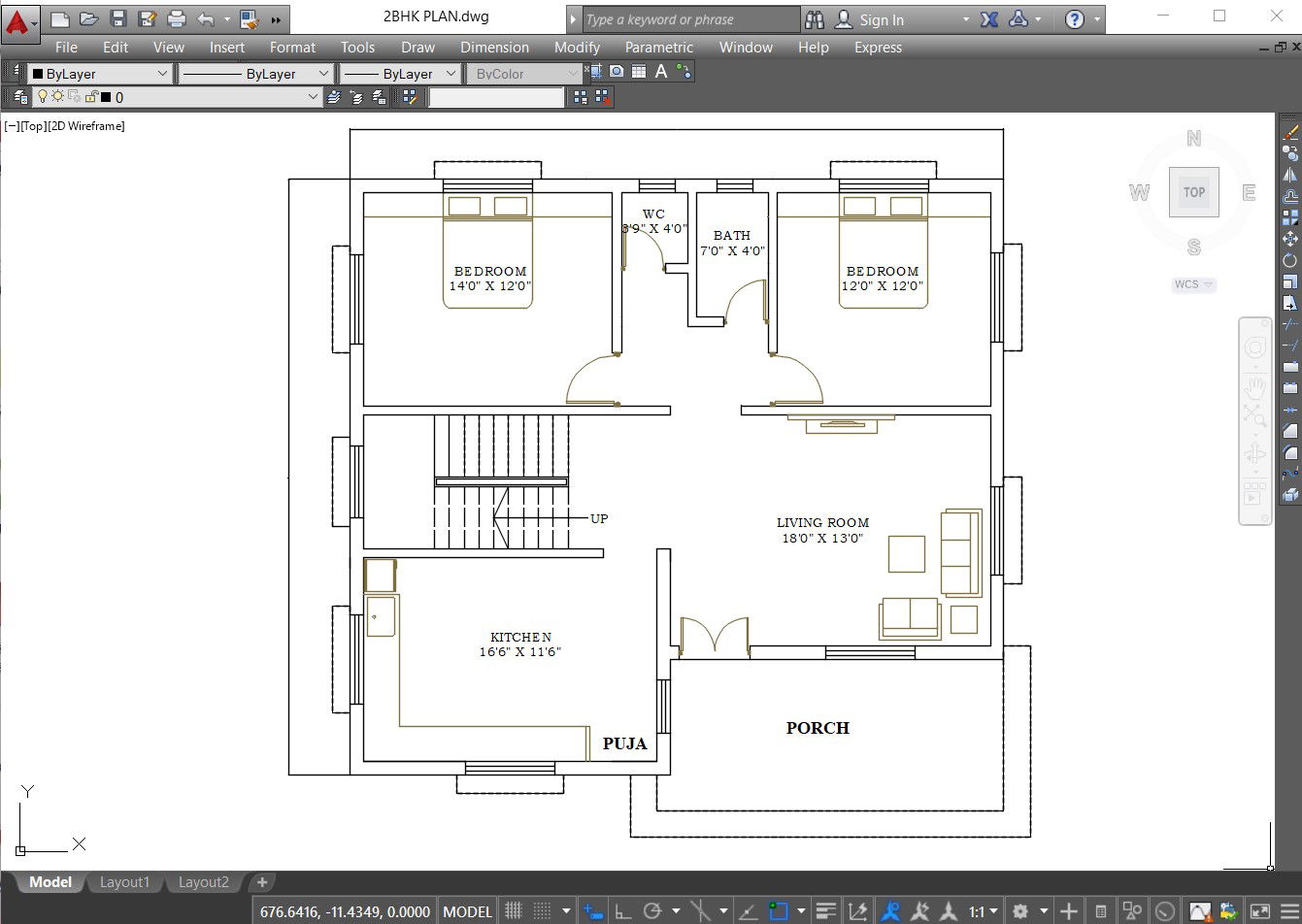The image size is (1302, 924).
Task: Select the Match Properties icon
Action: 412,98
